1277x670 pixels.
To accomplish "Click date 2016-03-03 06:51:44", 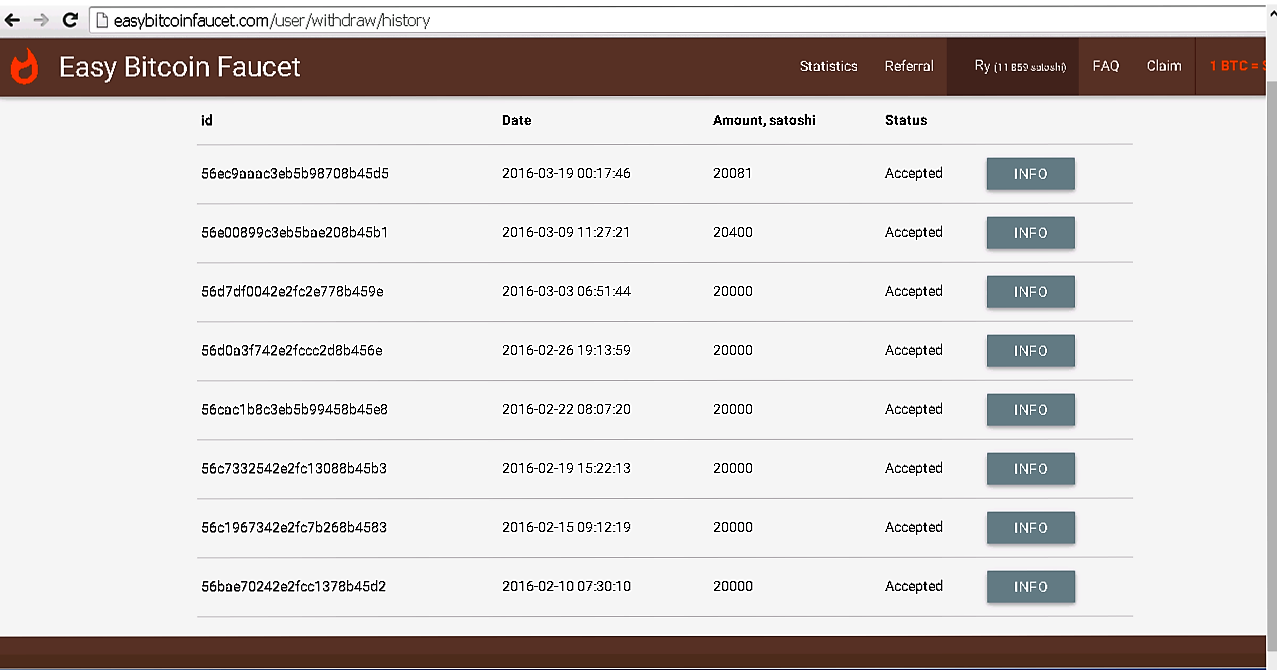I will pyautogui.click(x=566, y=291).
